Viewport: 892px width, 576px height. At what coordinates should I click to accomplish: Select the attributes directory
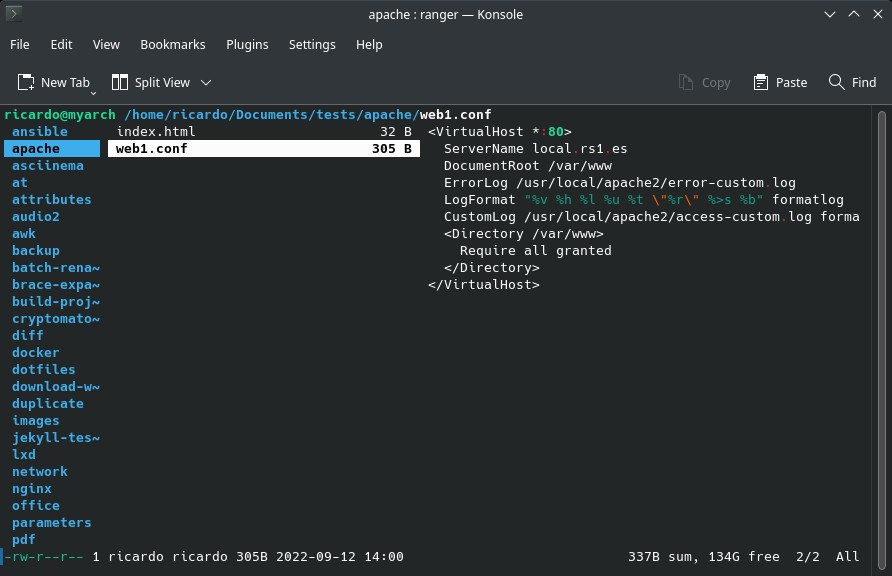pos(52,200)
